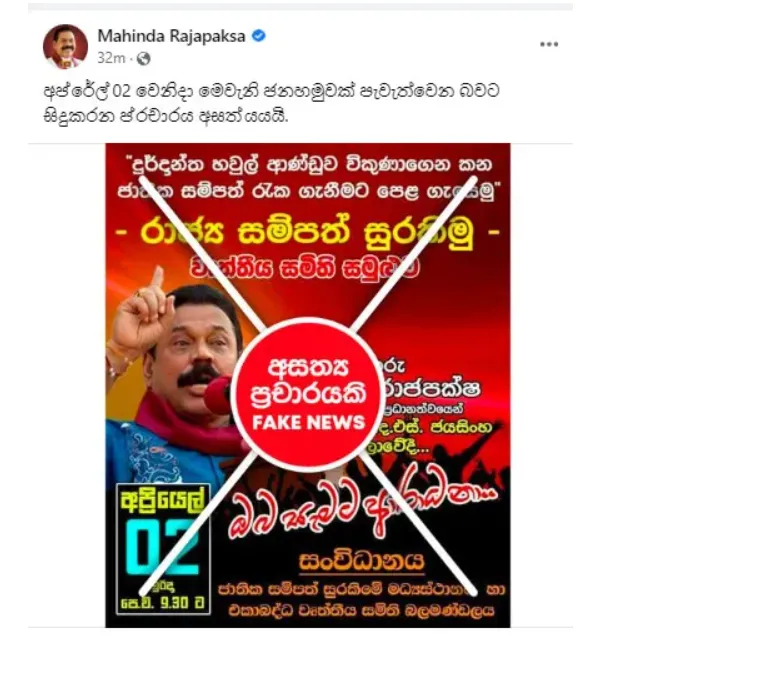Click the red microphone in the poster
This screenshot has height=681, width=765.
click(219, 395)
